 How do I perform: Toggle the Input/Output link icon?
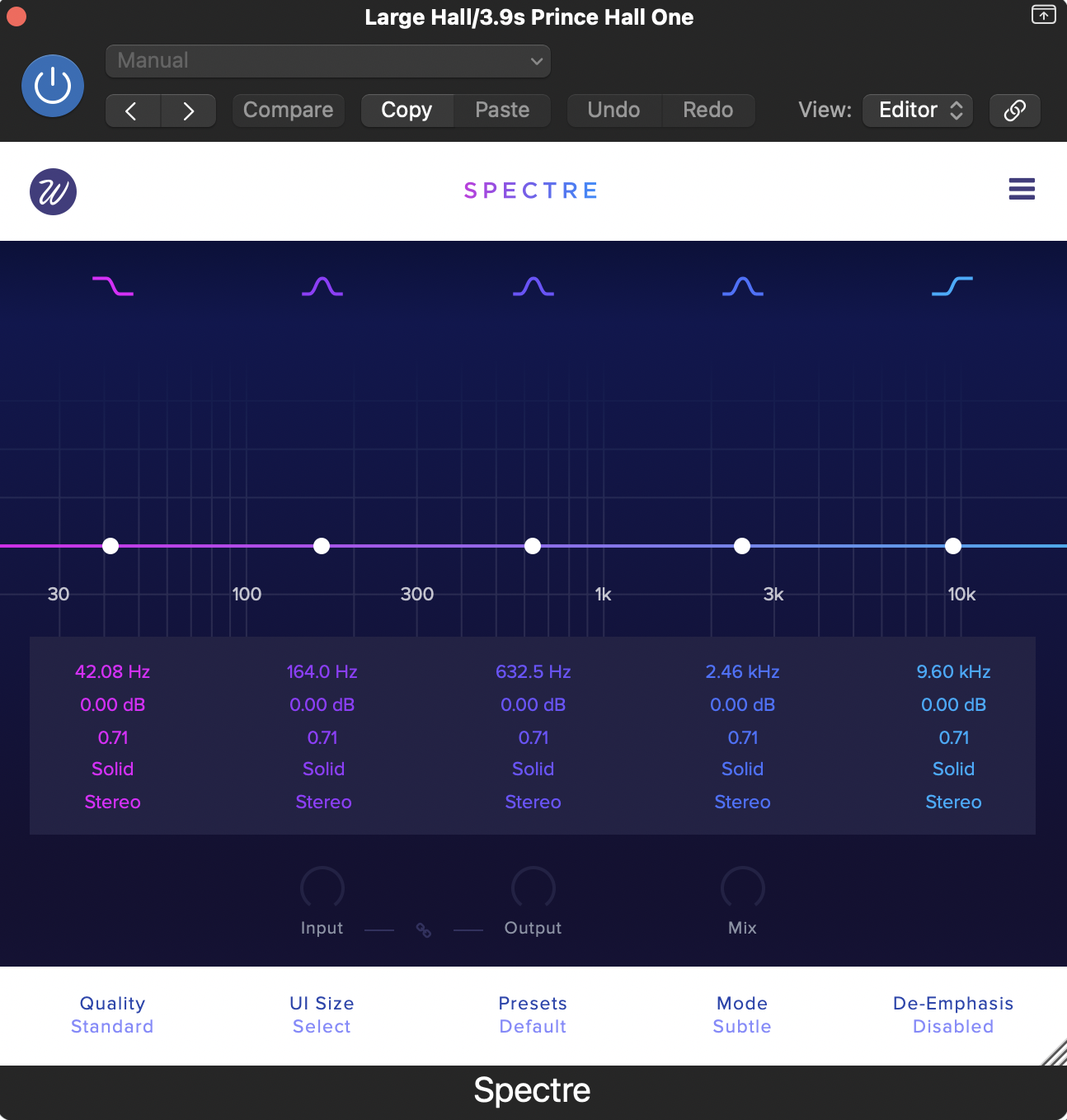pos(424,930)
